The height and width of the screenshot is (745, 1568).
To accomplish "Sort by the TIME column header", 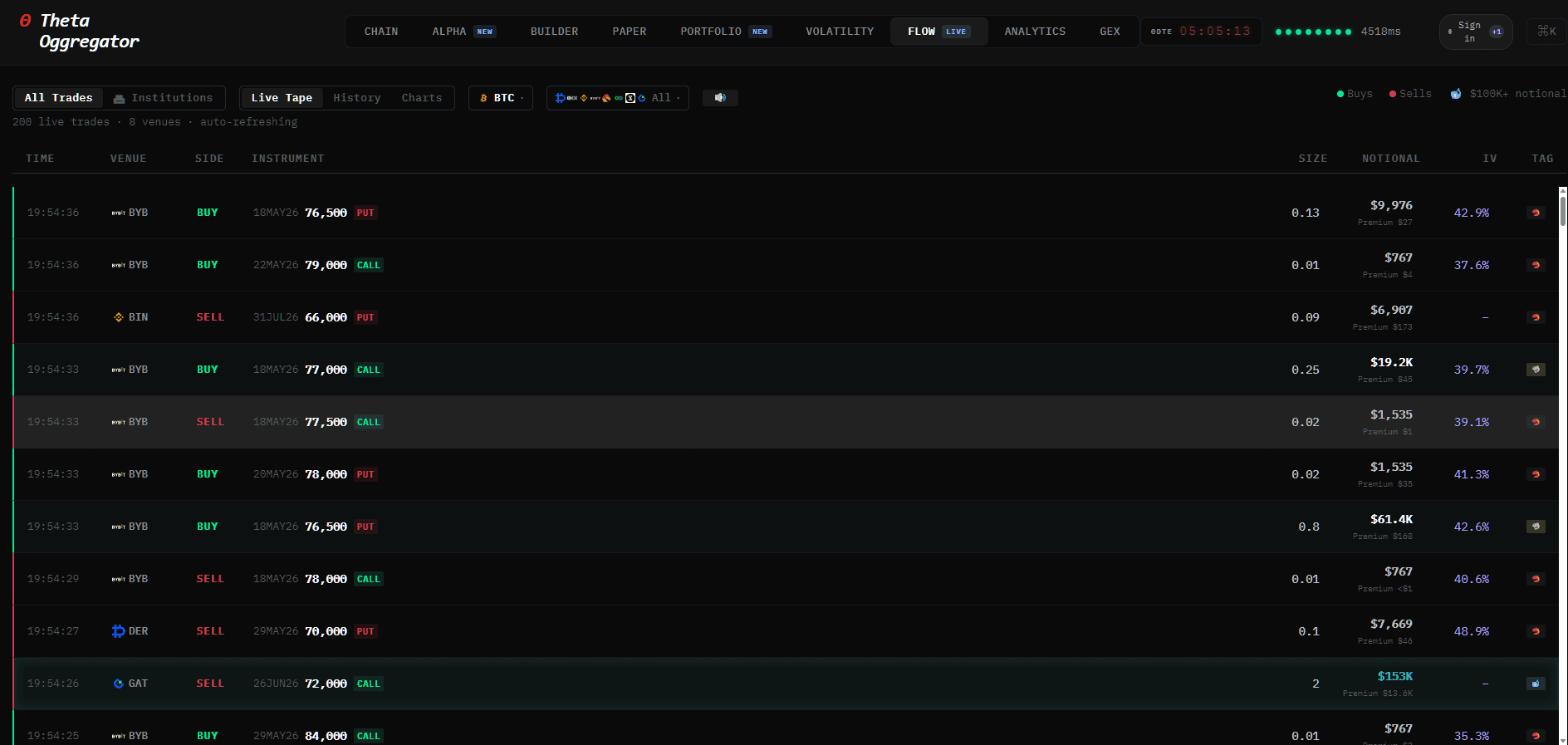I will [40, 159].
